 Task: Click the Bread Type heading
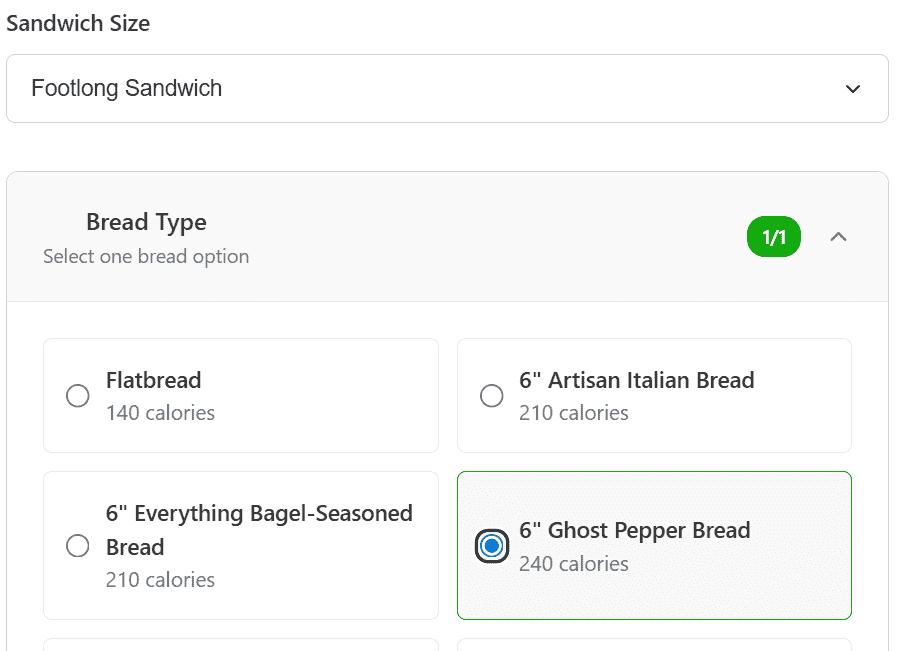146,222
